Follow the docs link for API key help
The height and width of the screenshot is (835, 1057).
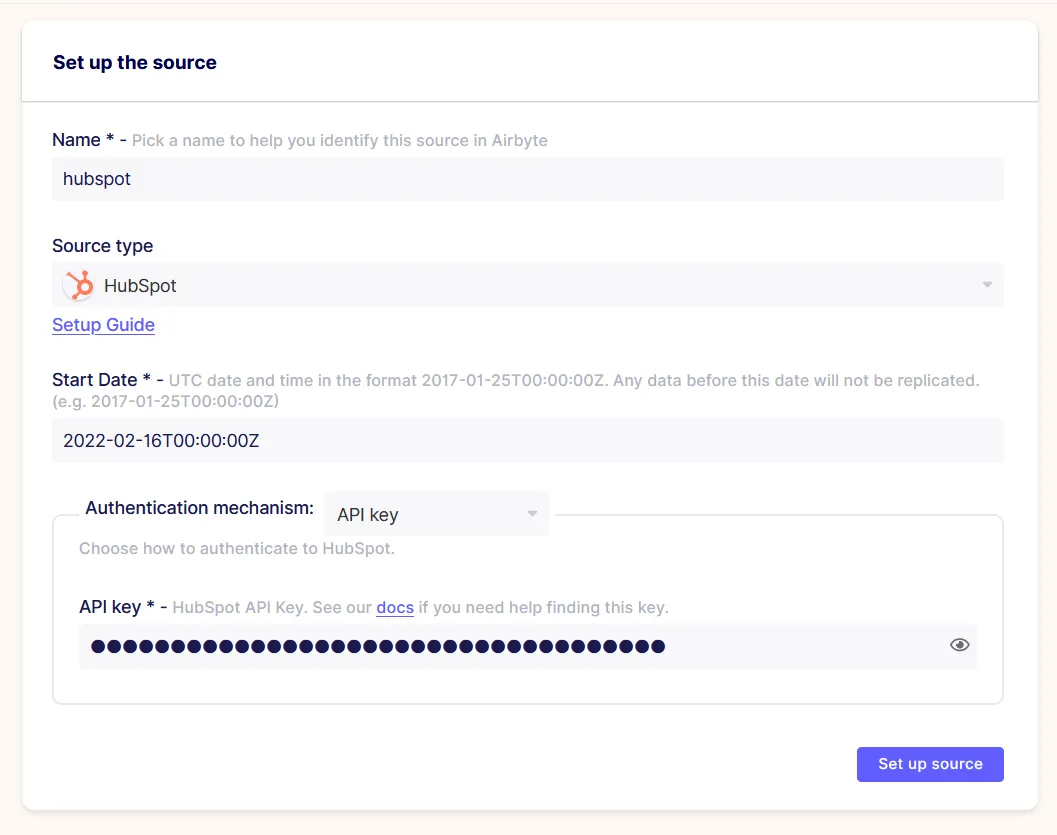(x=394, y=607)
